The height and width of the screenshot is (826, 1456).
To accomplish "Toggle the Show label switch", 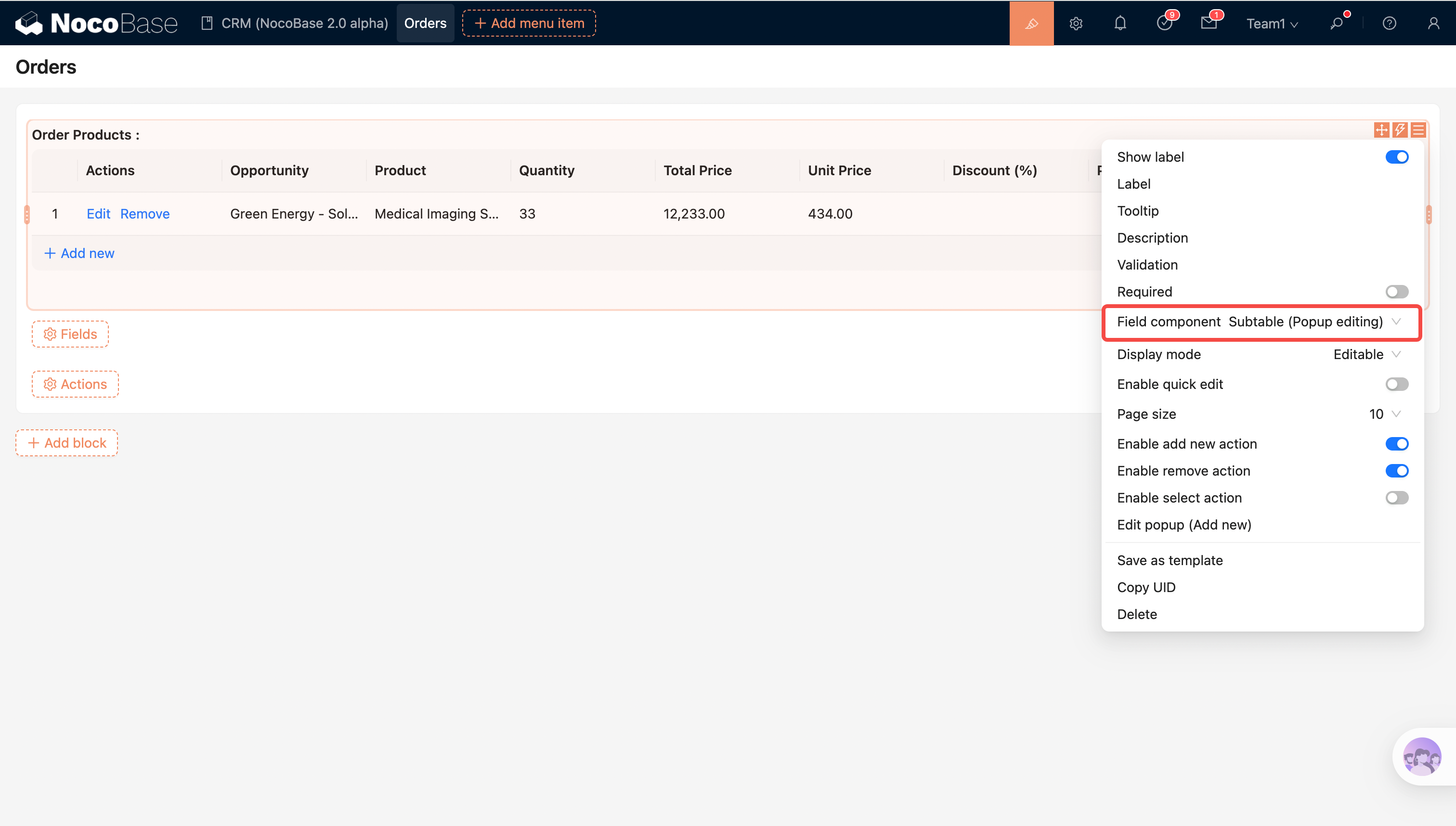I will [x=1396, y=157].
